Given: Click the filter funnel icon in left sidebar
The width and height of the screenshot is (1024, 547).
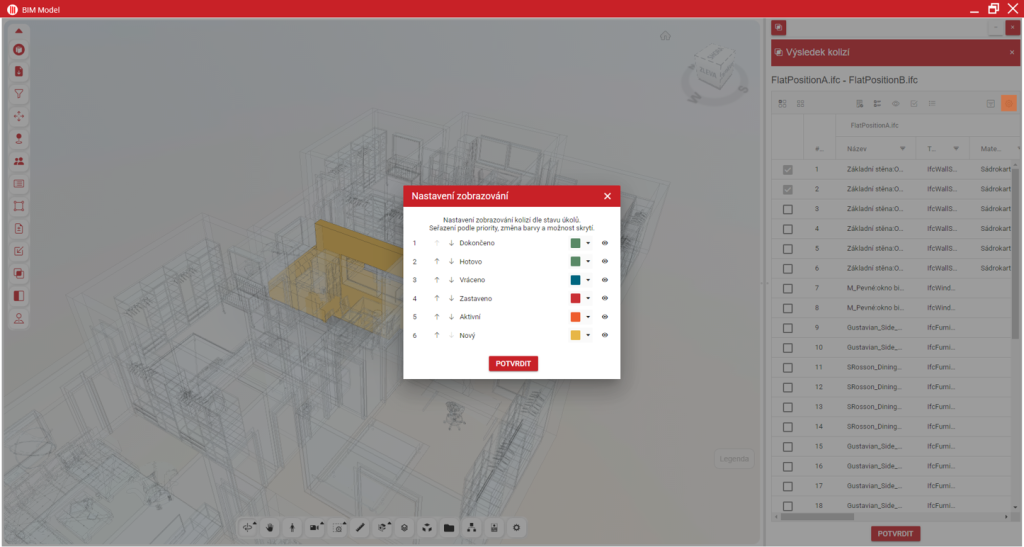Looking at the screenshot, I should pyautogui.click(x=19, y=94).
